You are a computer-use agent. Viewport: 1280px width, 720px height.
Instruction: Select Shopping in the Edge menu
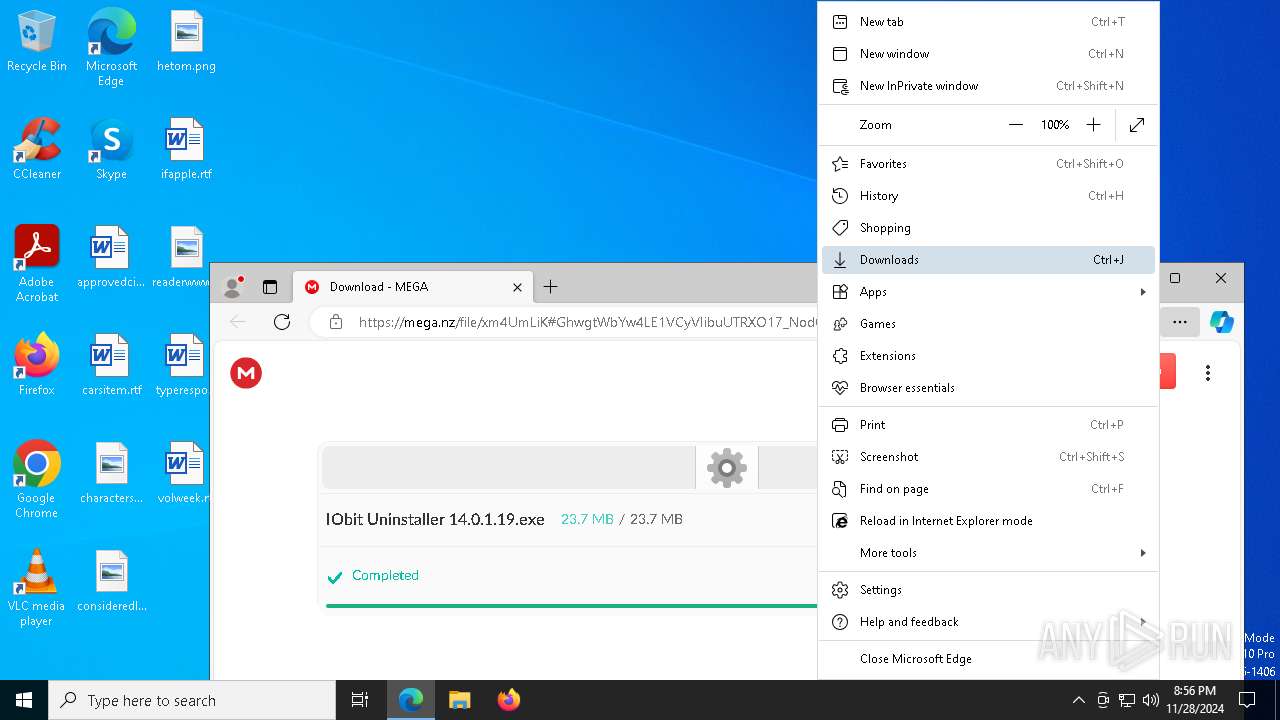[x=988, y=228]
